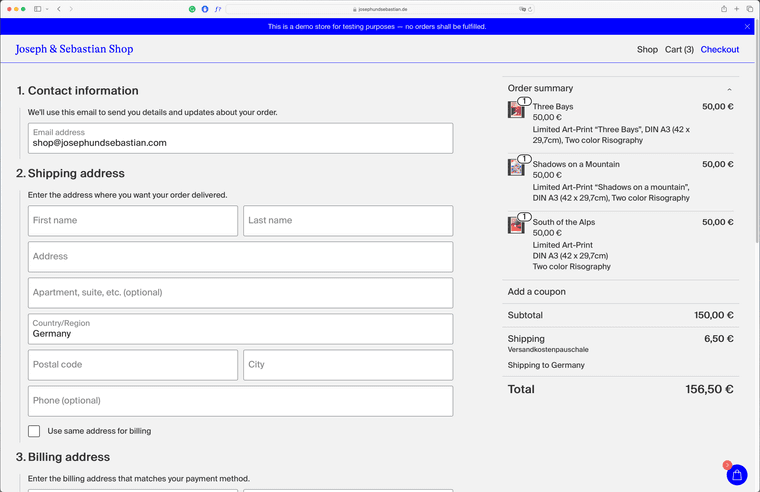Dismiss the blue demo store banner
Screen dimensions: 760x492
point(747,27)
